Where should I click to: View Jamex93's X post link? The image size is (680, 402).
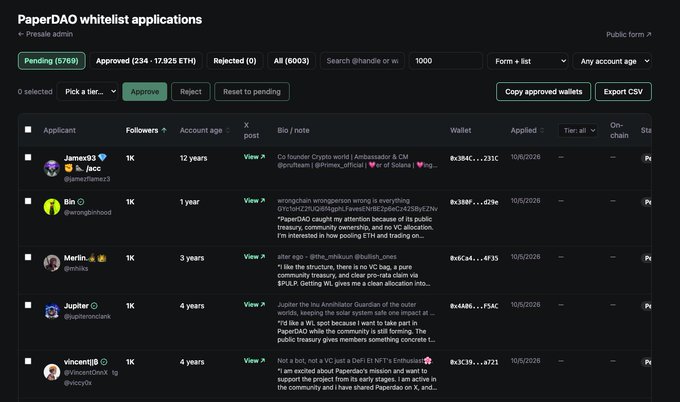(254, 157)
